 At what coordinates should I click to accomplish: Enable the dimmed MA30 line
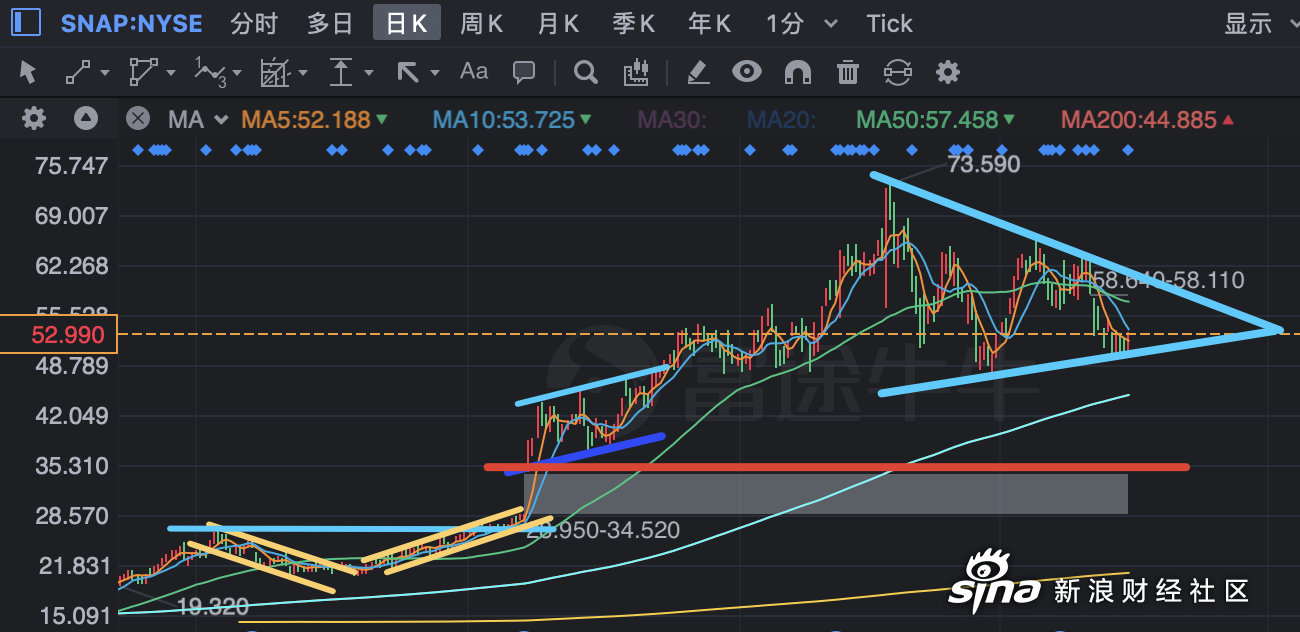pyautogui.click(x=673, y=120)
